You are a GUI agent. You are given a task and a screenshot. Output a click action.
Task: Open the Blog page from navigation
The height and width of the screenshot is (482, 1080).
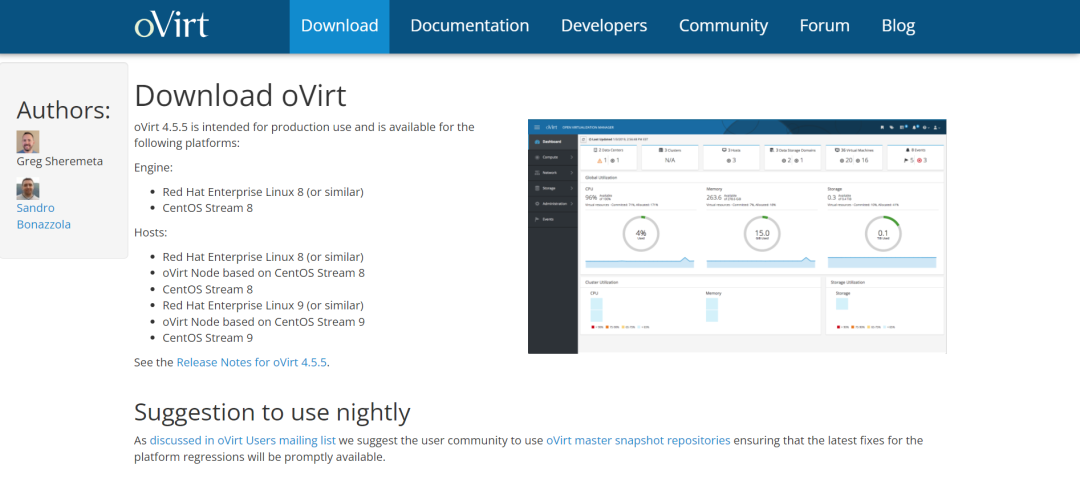[x=898, y=26]
